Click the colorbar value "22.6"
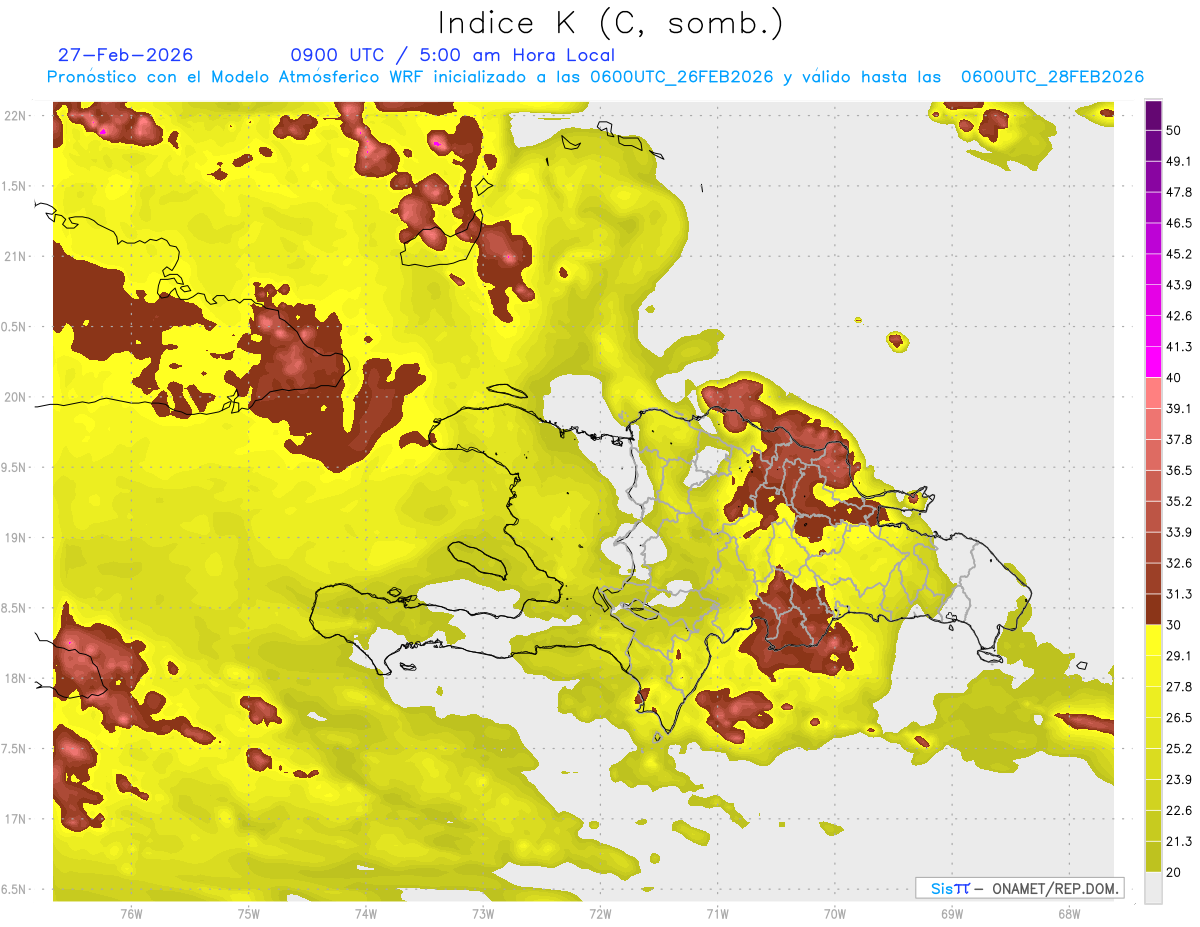The height and width of the screenshot is (927, 1200). tap(1179, 811)
